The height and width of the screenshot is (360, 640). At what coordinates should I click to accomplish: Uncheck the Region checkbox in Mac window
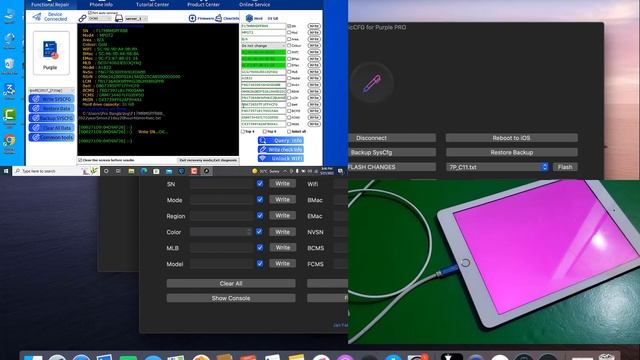[x=260, y=216]
